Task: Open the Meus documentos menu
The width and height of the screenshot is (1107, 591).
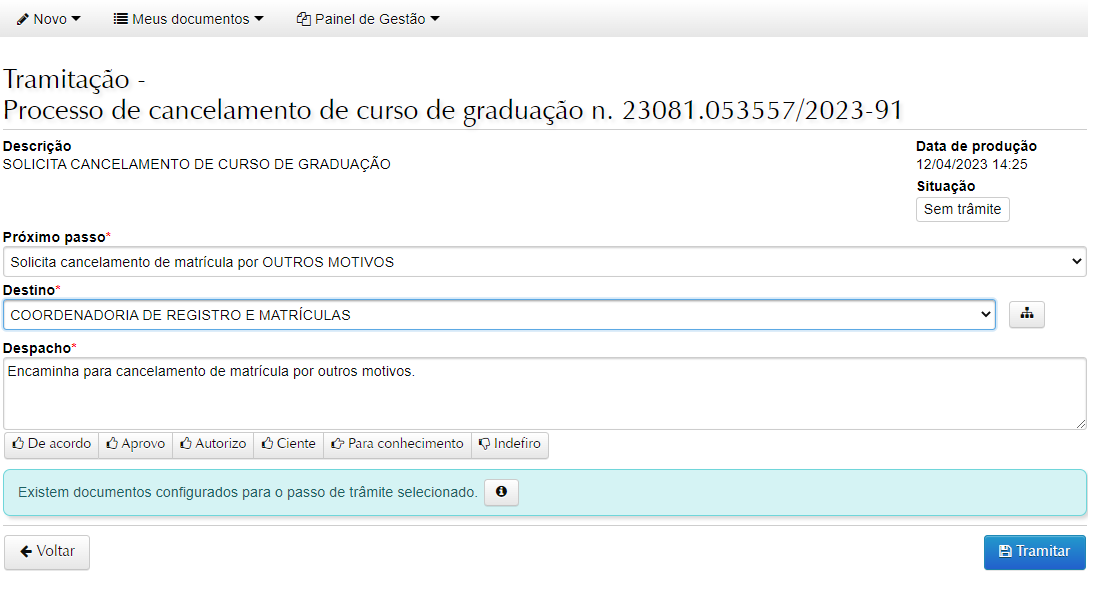Action: [188, 19]
